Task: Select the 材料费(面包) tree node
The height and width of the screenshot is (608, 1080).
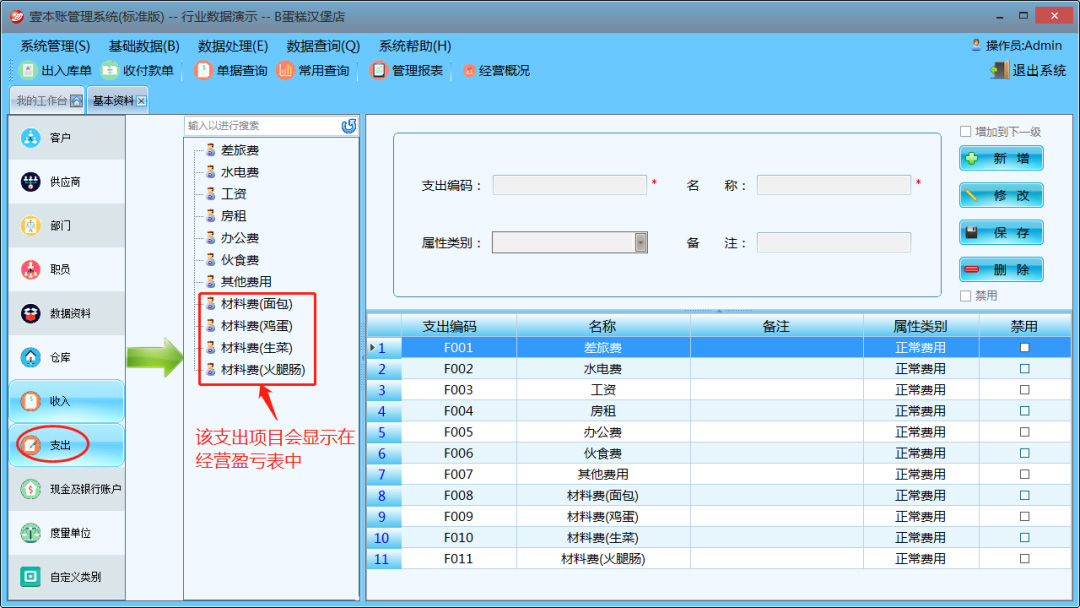Action: [x=256, y=304]
